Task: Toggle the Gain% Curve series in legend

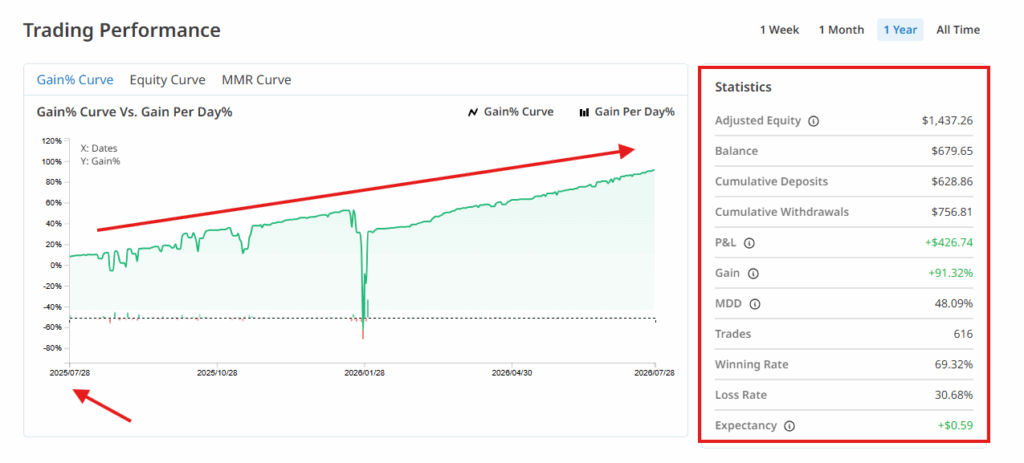Action: (x=519, y=112)
